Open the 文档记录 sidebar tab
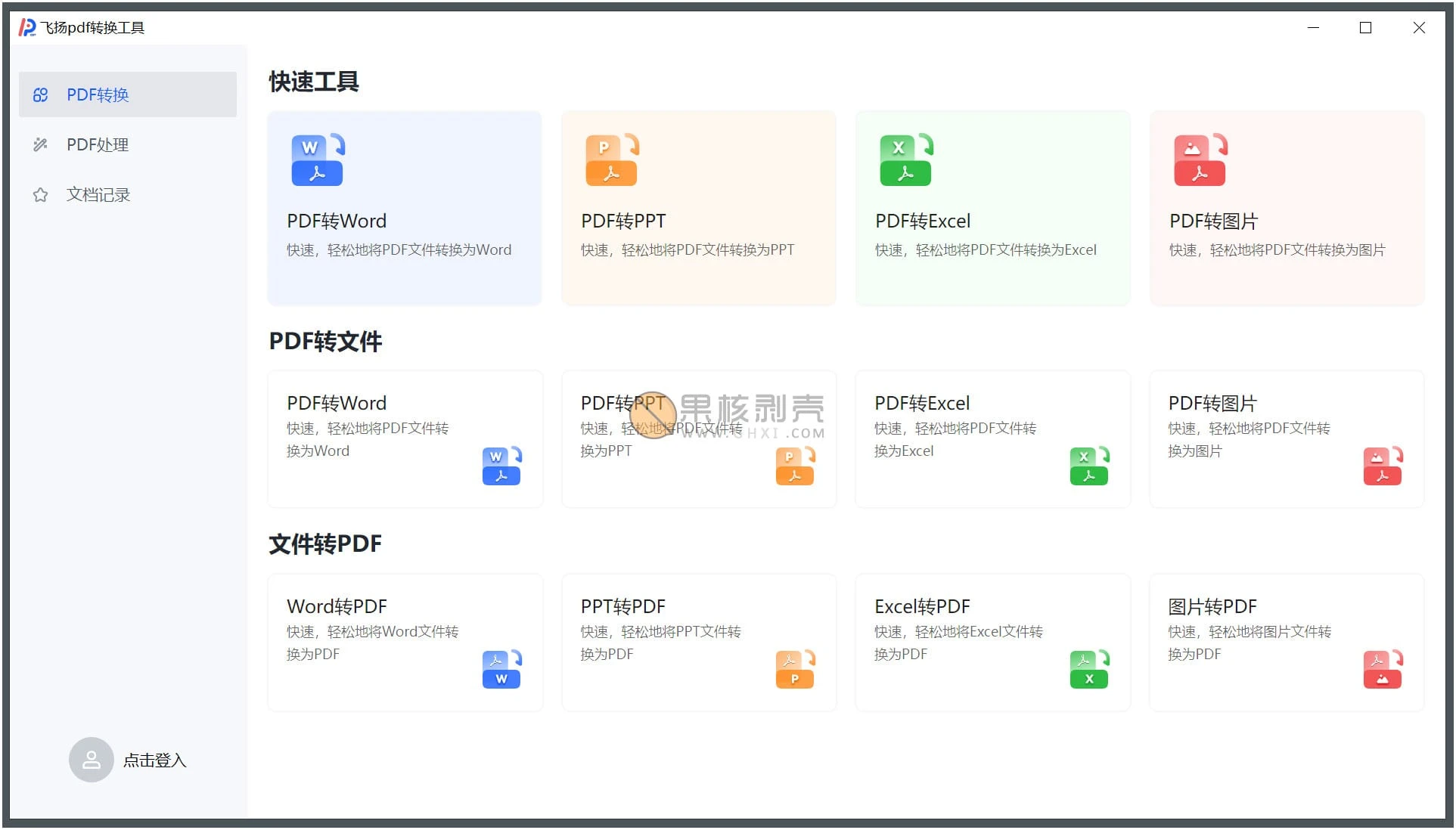The image size is (1456, 830). click(98, 194)
